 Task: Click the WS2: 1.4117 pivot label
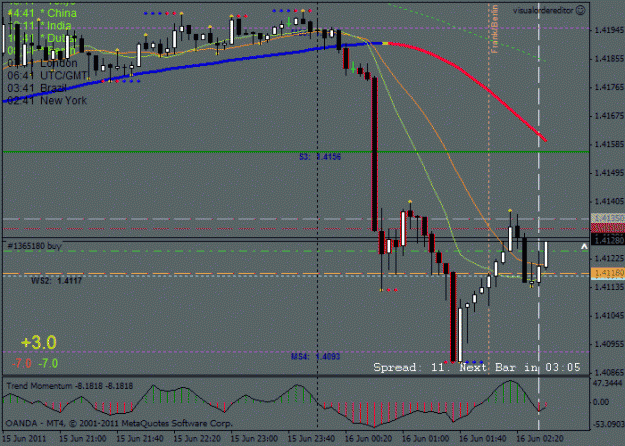click(56, 281)
